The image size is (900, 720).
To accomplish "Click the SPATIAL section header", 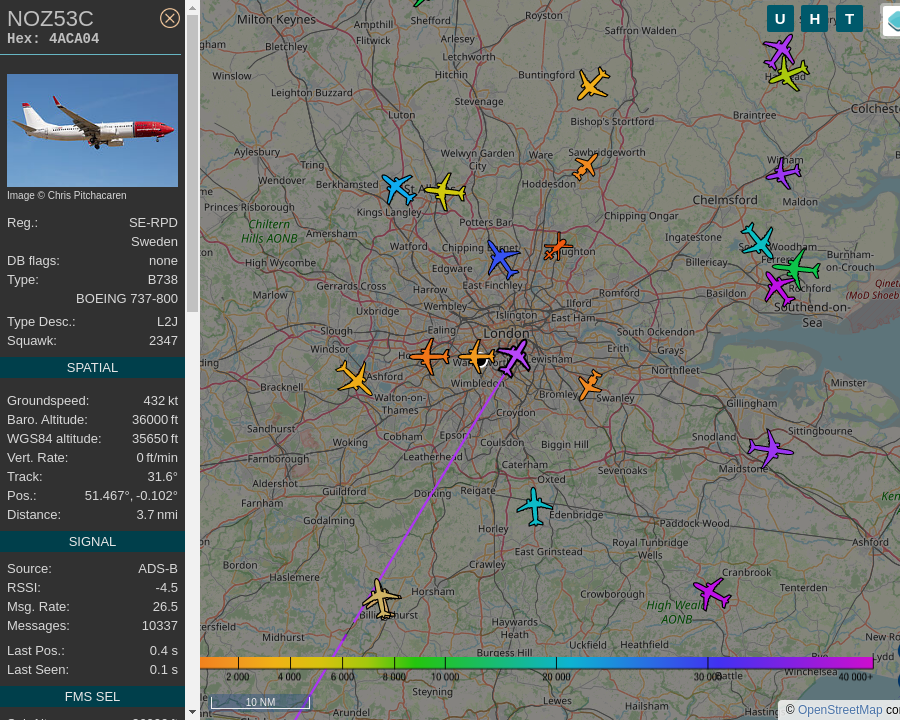I will pos(92,367).
